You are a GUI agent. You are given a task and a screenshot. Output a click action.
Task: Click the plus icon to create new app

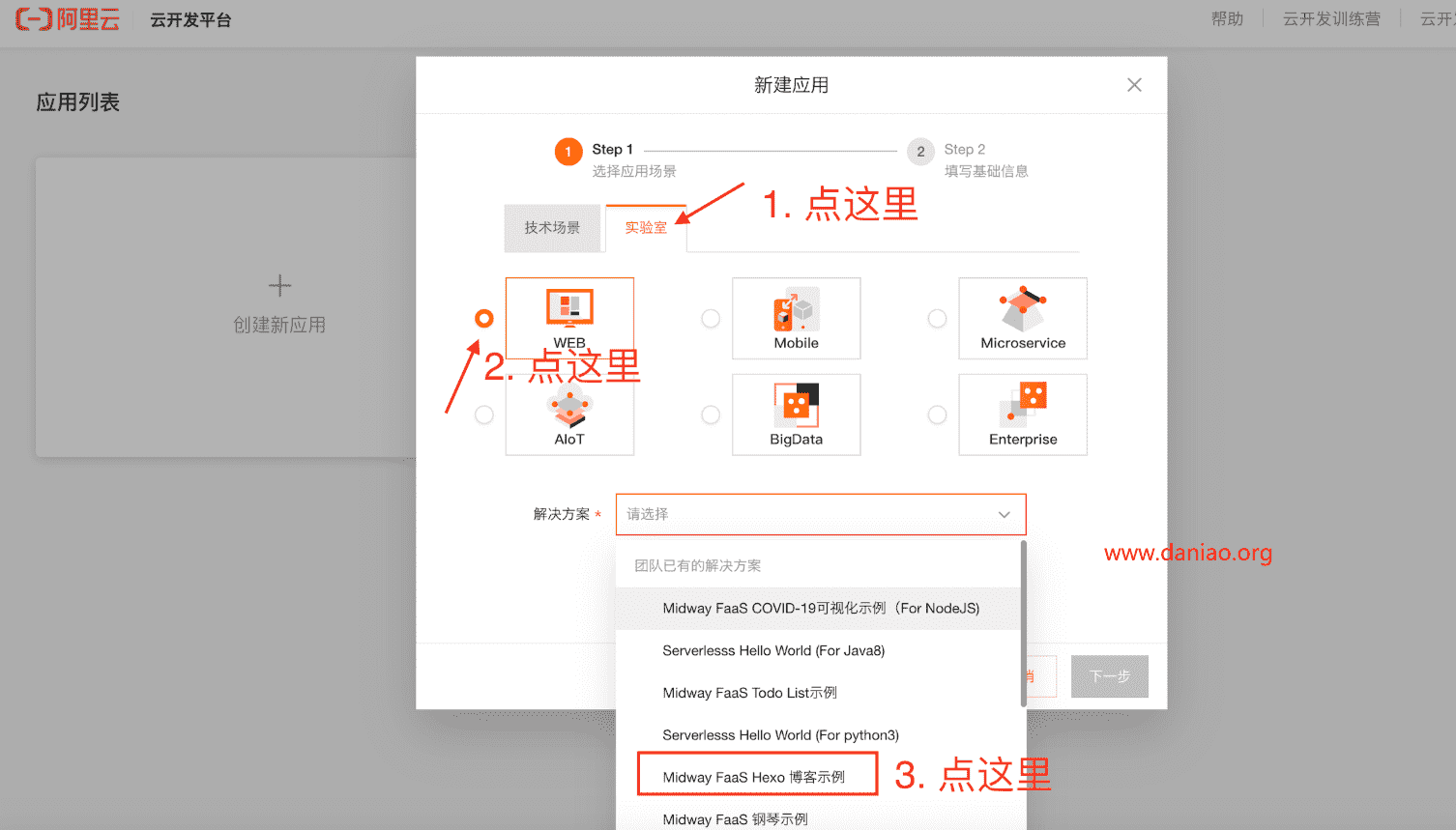[279, 285]
